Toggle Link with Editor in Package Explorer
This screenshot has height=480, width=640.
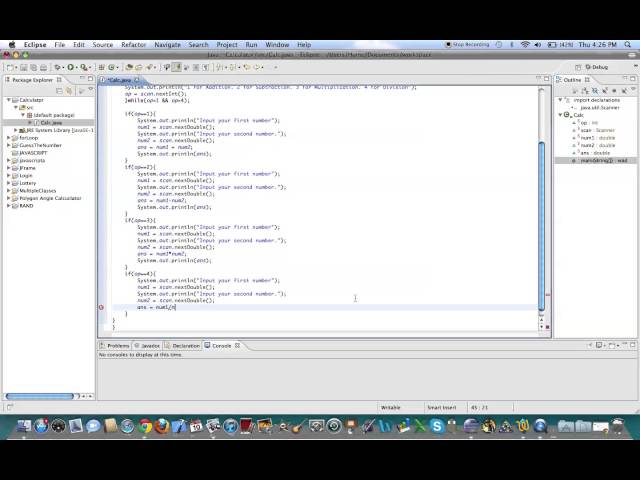69,91
